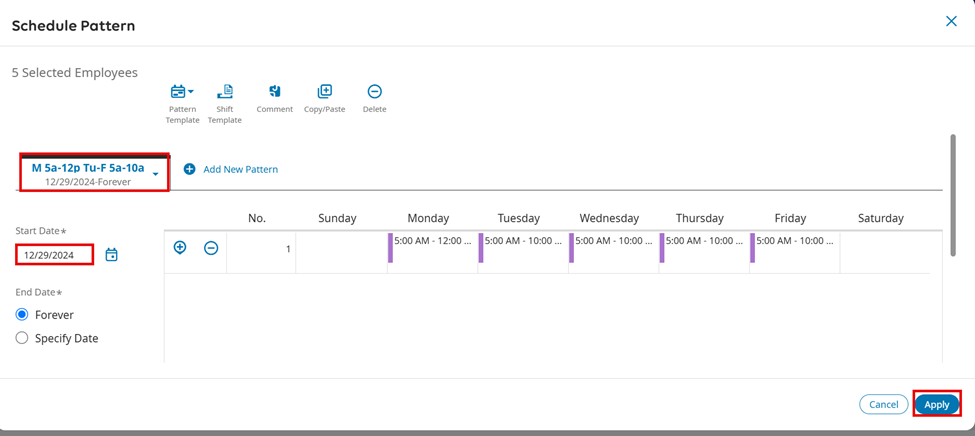Click the Shift Template icon
The width and height of the screenshot is (975, 436).
click(x=225, y=93)
